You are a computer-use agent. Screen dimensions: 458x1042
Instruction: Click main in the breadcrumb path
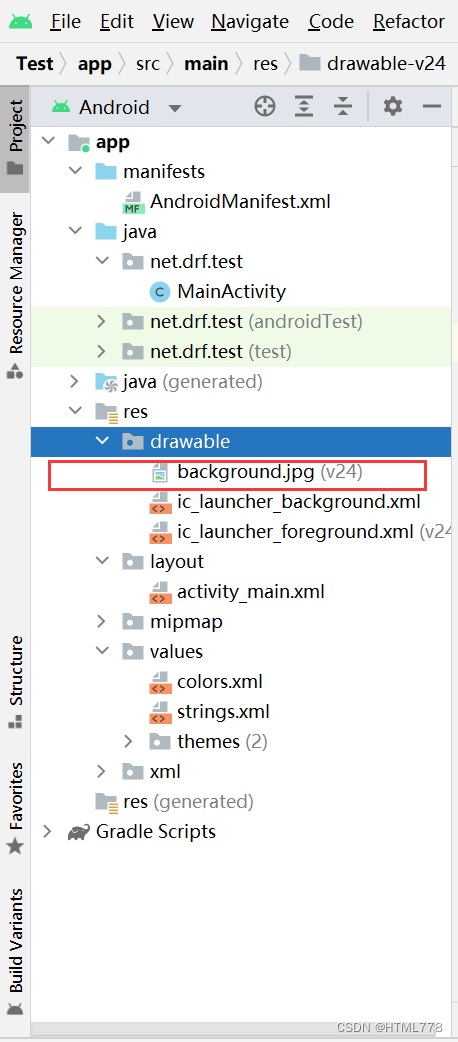[206, 64]
